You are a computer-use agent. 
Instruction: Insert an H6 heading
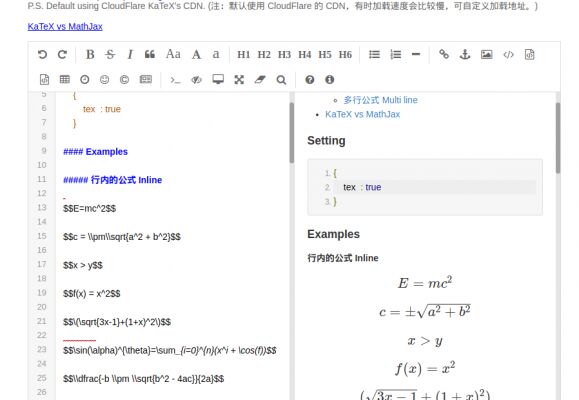click(x=345, y=55)
